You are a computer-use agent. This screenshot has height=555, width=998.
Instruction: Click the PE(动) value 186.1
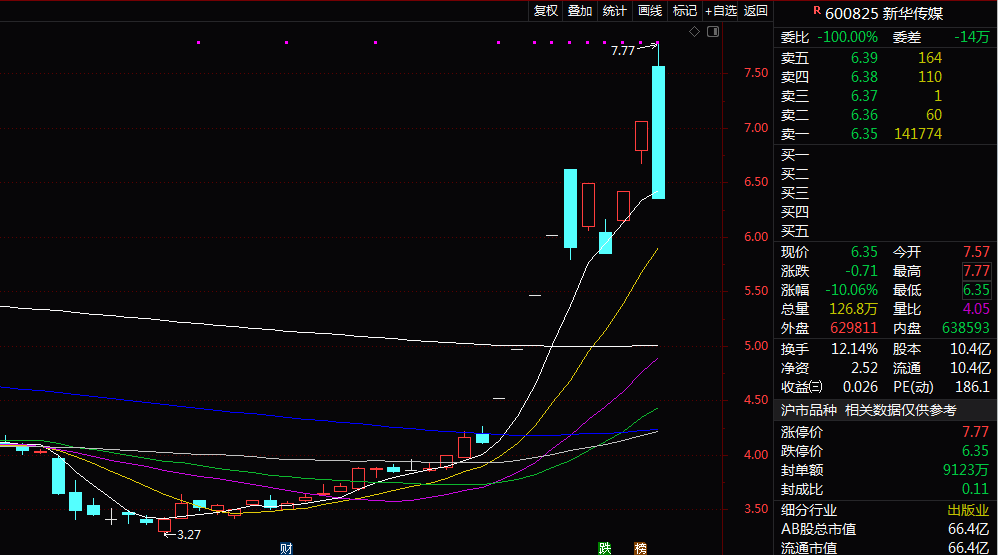(x=973, y=387)
